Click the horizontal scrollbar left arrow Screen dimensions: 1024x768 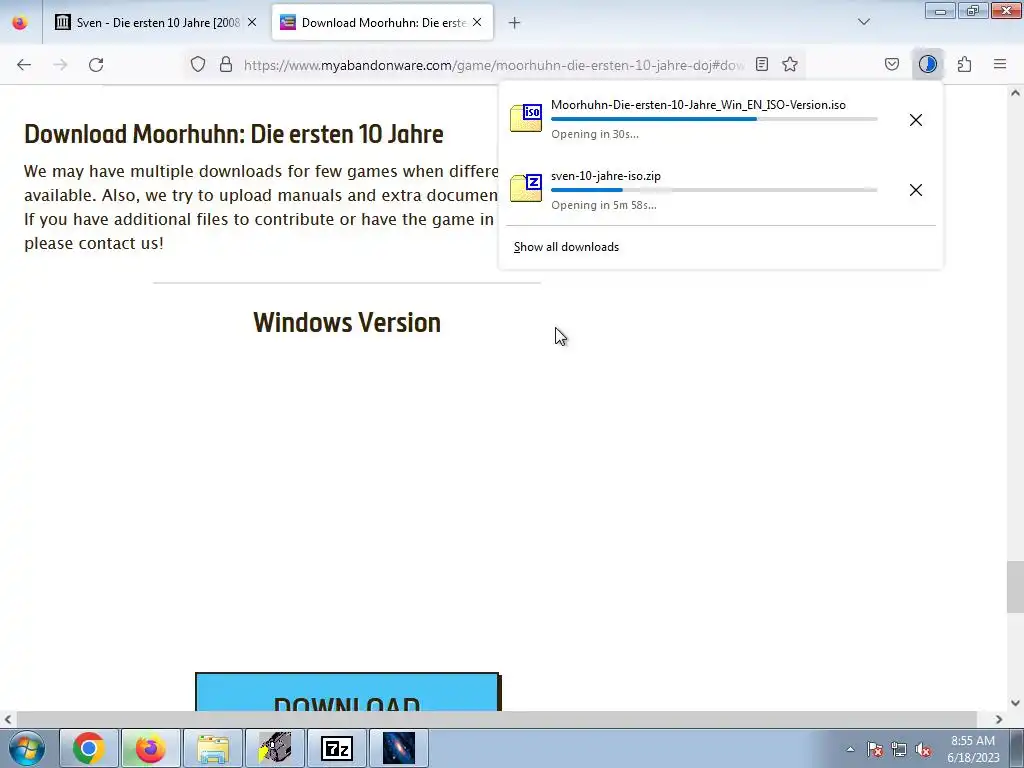(7, 720)
